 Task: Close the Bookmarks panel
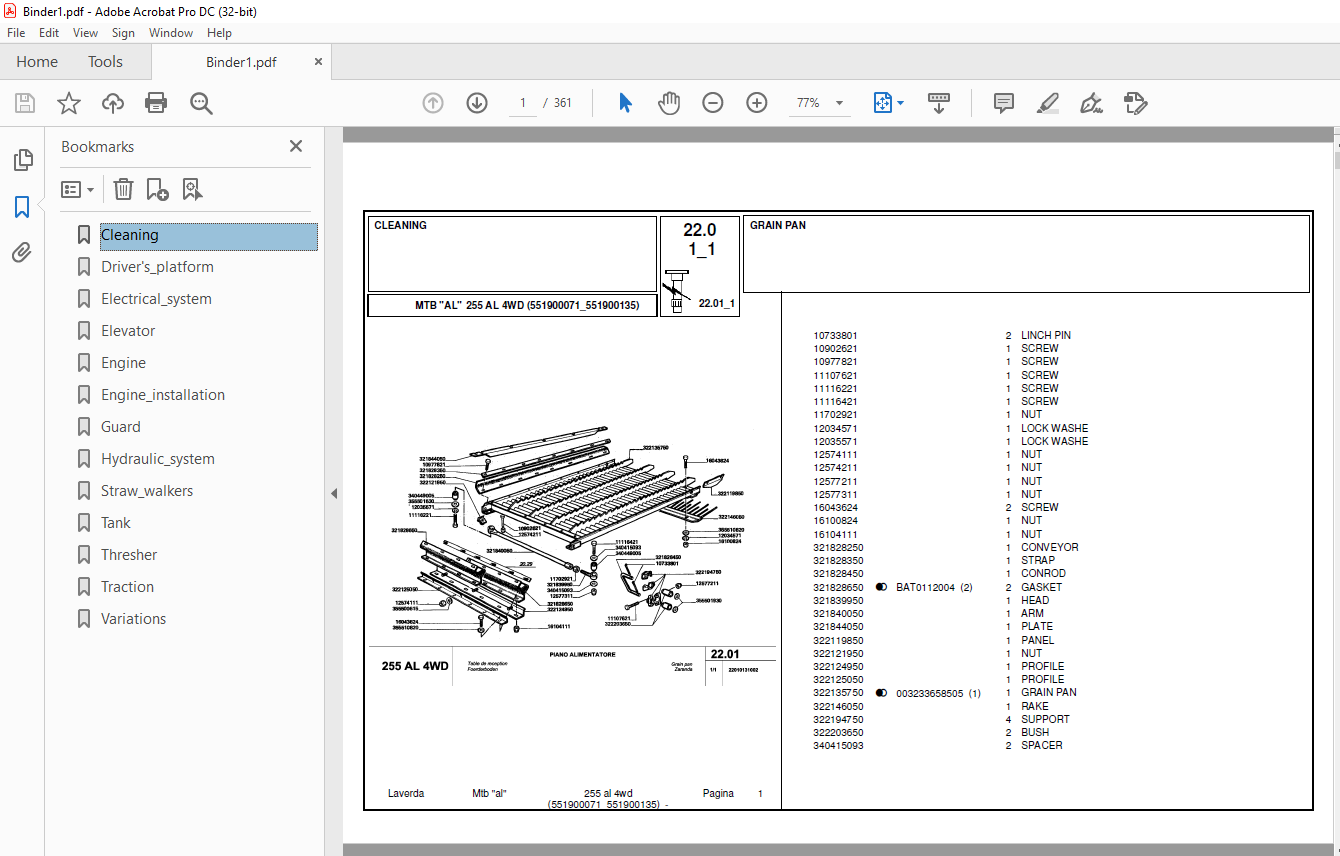coord(296,146)
